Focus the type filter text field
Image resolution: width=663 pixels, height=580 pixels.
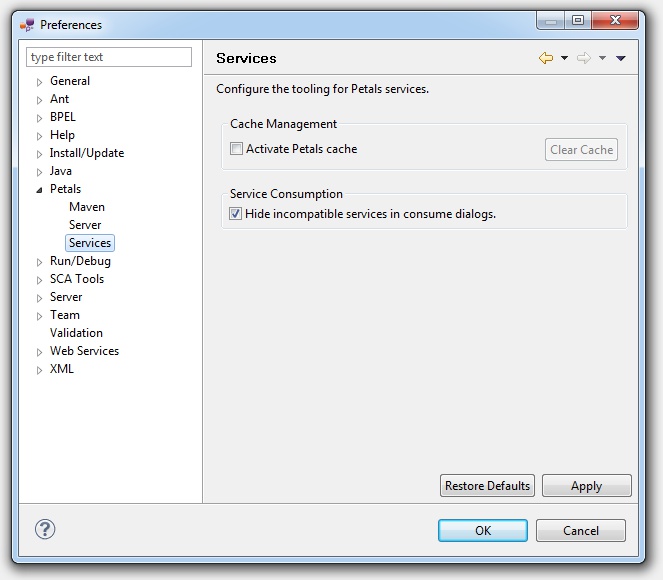[108, 57]
